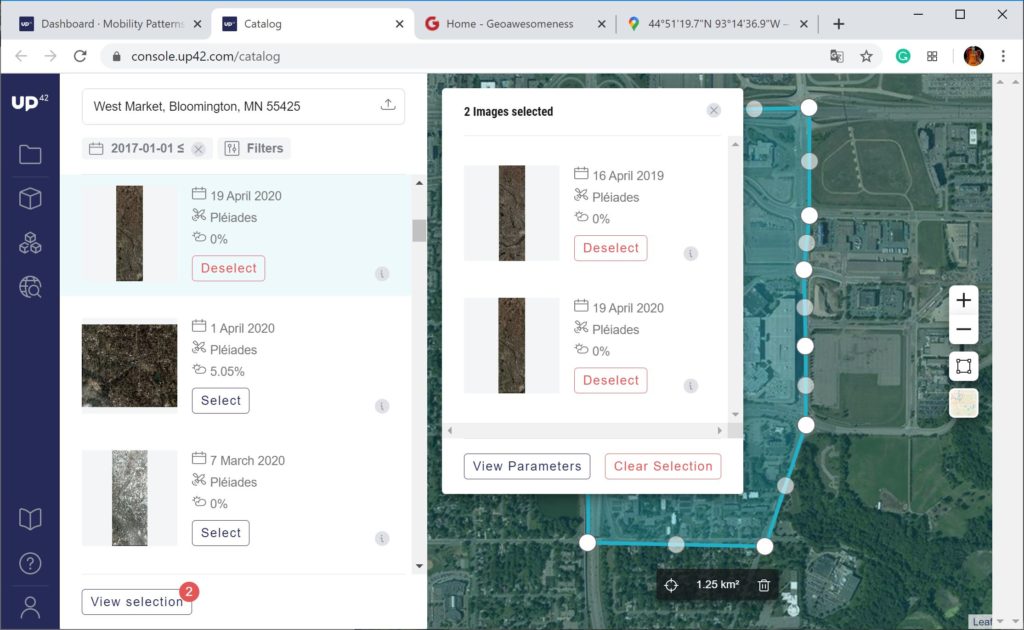This screenshot has width=1024, height=630.
Task: Click 16 April 2019 thumbnail in popup
Action: [x=511, y=213]
